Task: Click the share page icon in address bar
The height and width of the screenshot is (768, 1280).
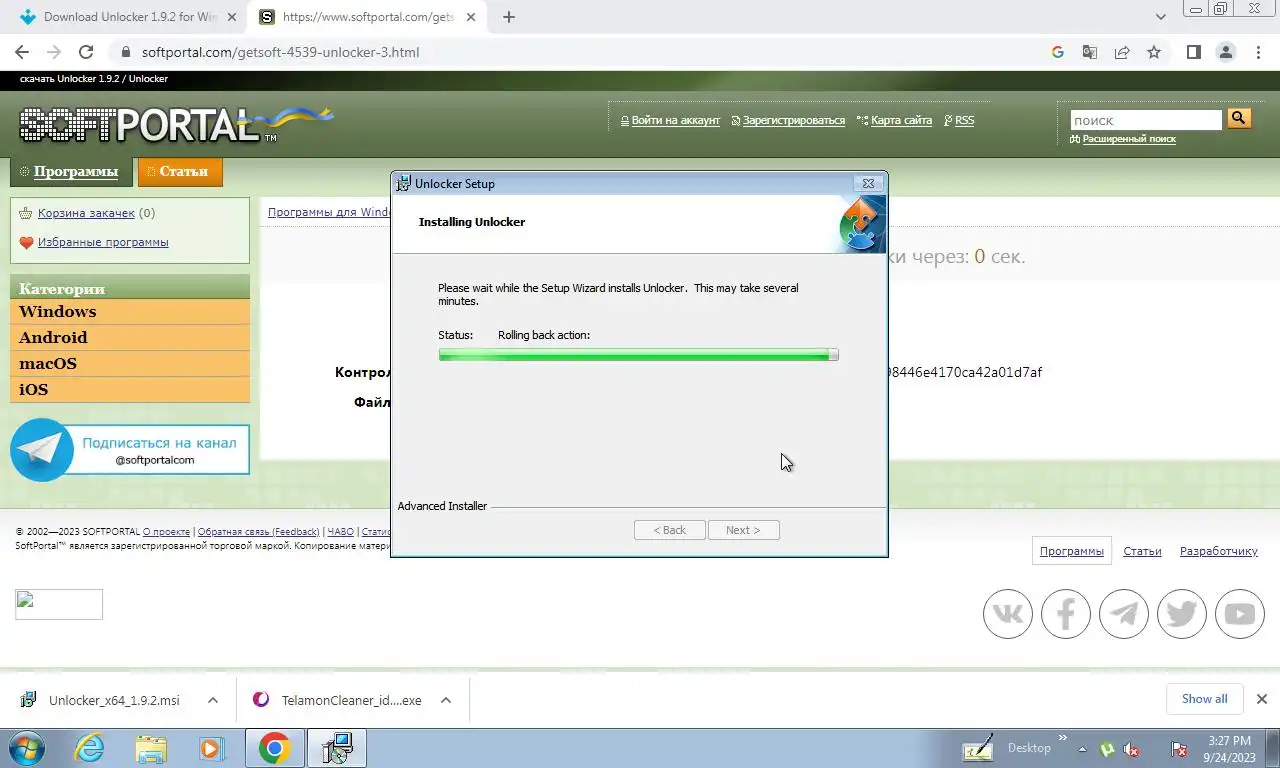Action: [1122, 52]
